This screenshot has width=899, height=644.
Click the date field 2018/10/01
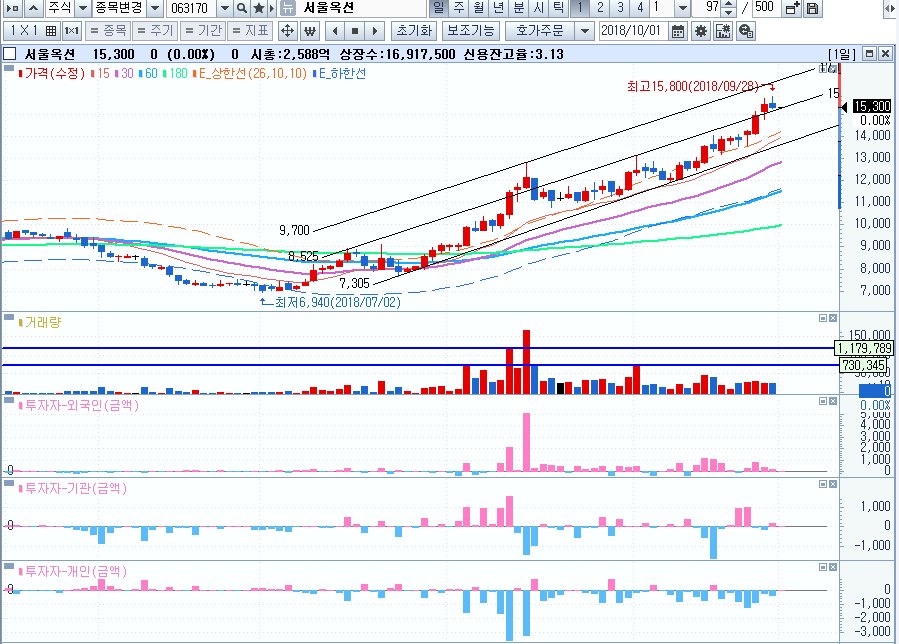(633, 30)
